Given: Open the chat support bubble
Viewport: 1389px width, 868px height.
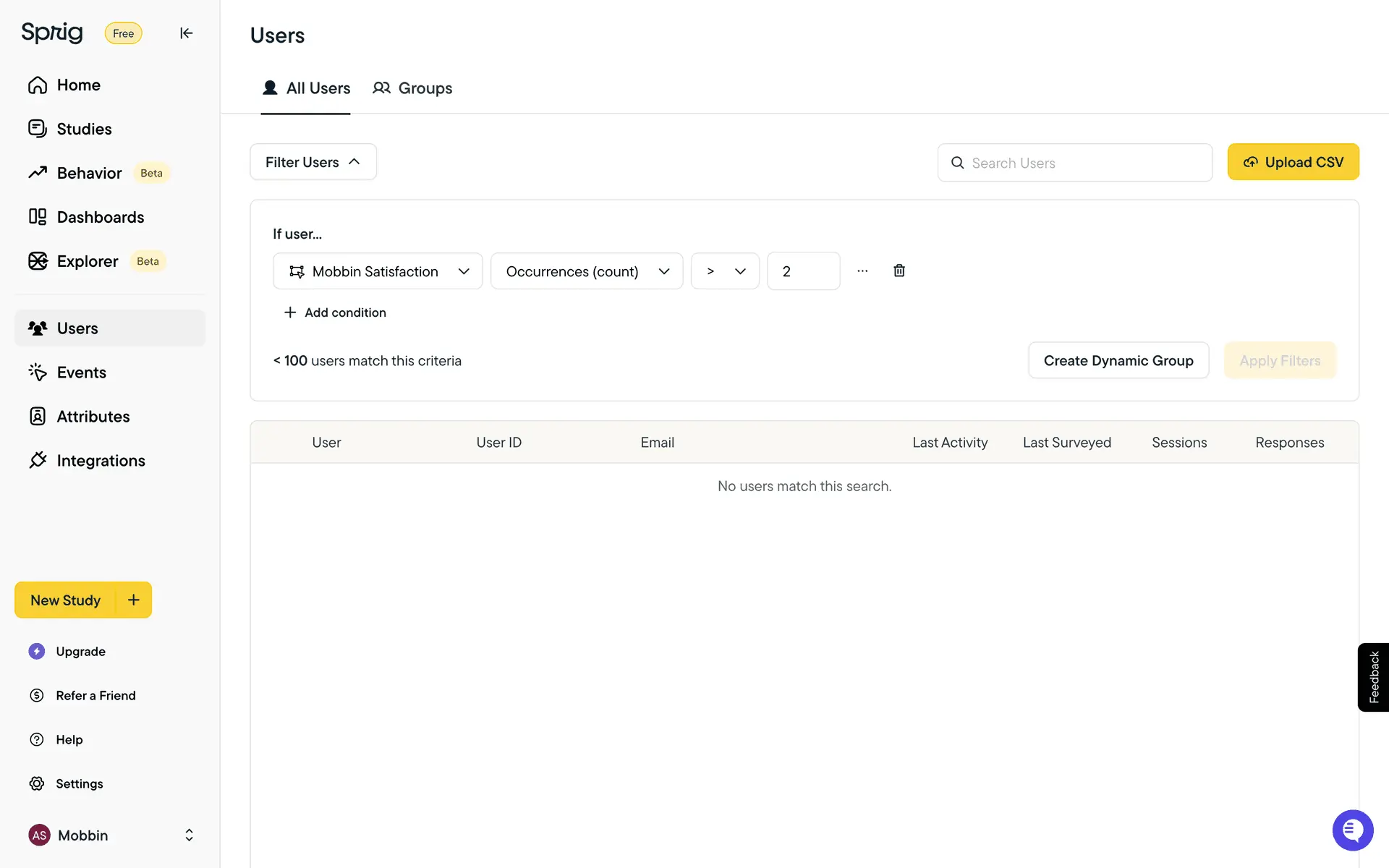Looking at the screenshot, I should pos(1352,830).
